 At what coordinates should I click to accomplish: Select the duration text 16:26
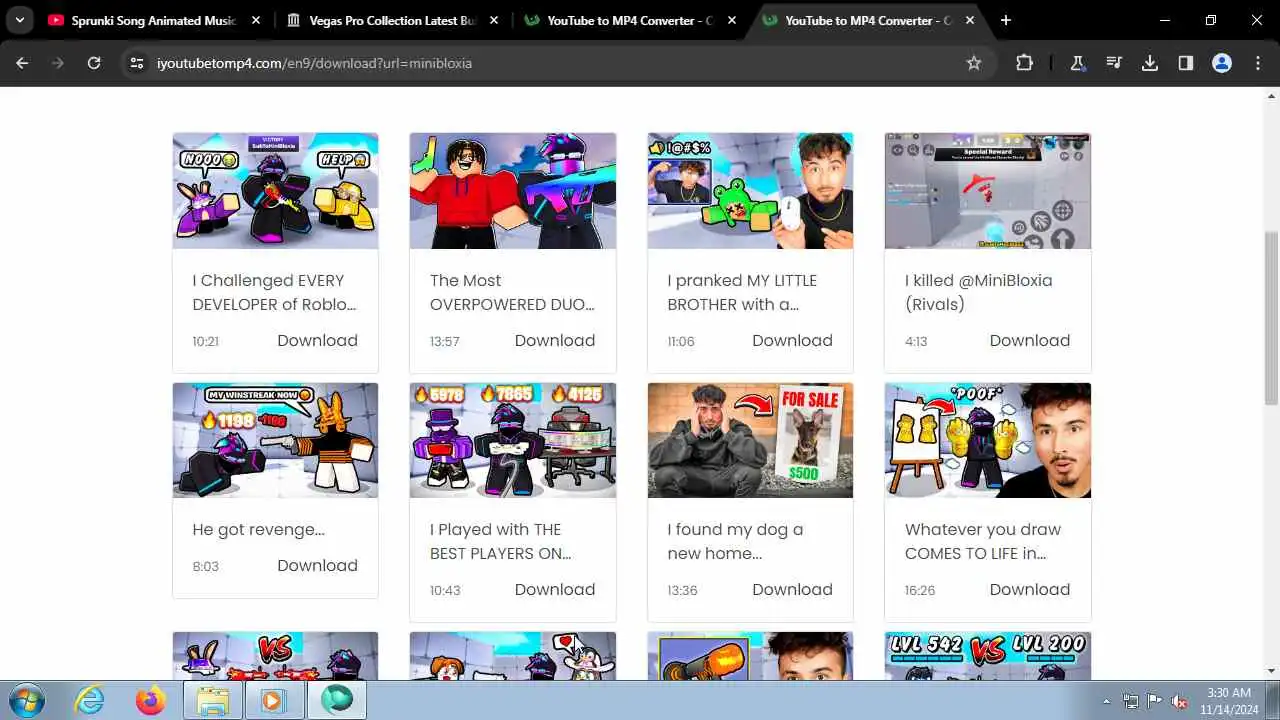(x=920, y=590)
